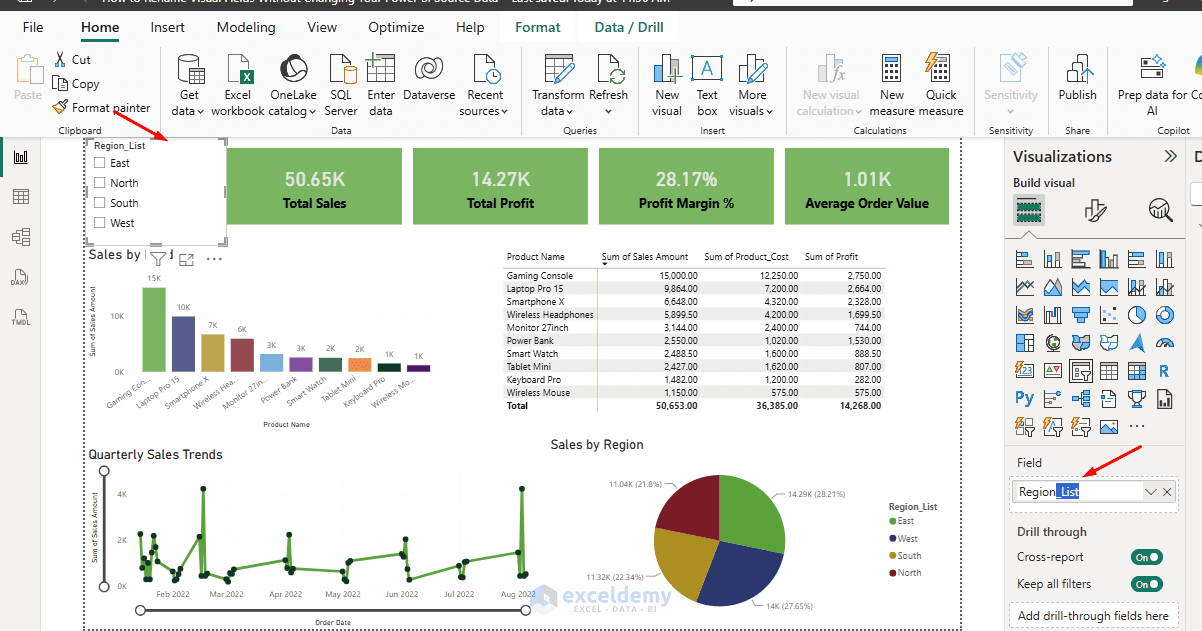This screenshot has width=1202, height=631.
Task: Select the Gauge visual
Action: click(1165, 343)
